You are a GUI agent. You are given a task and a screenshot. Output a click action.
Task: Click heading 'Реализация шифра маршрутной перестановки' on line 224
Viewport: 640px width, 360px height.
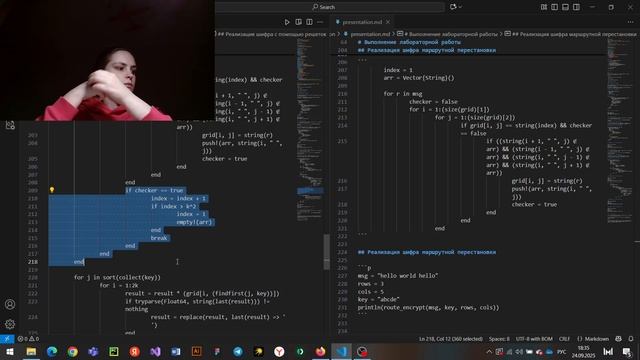(x=427, y=252)
